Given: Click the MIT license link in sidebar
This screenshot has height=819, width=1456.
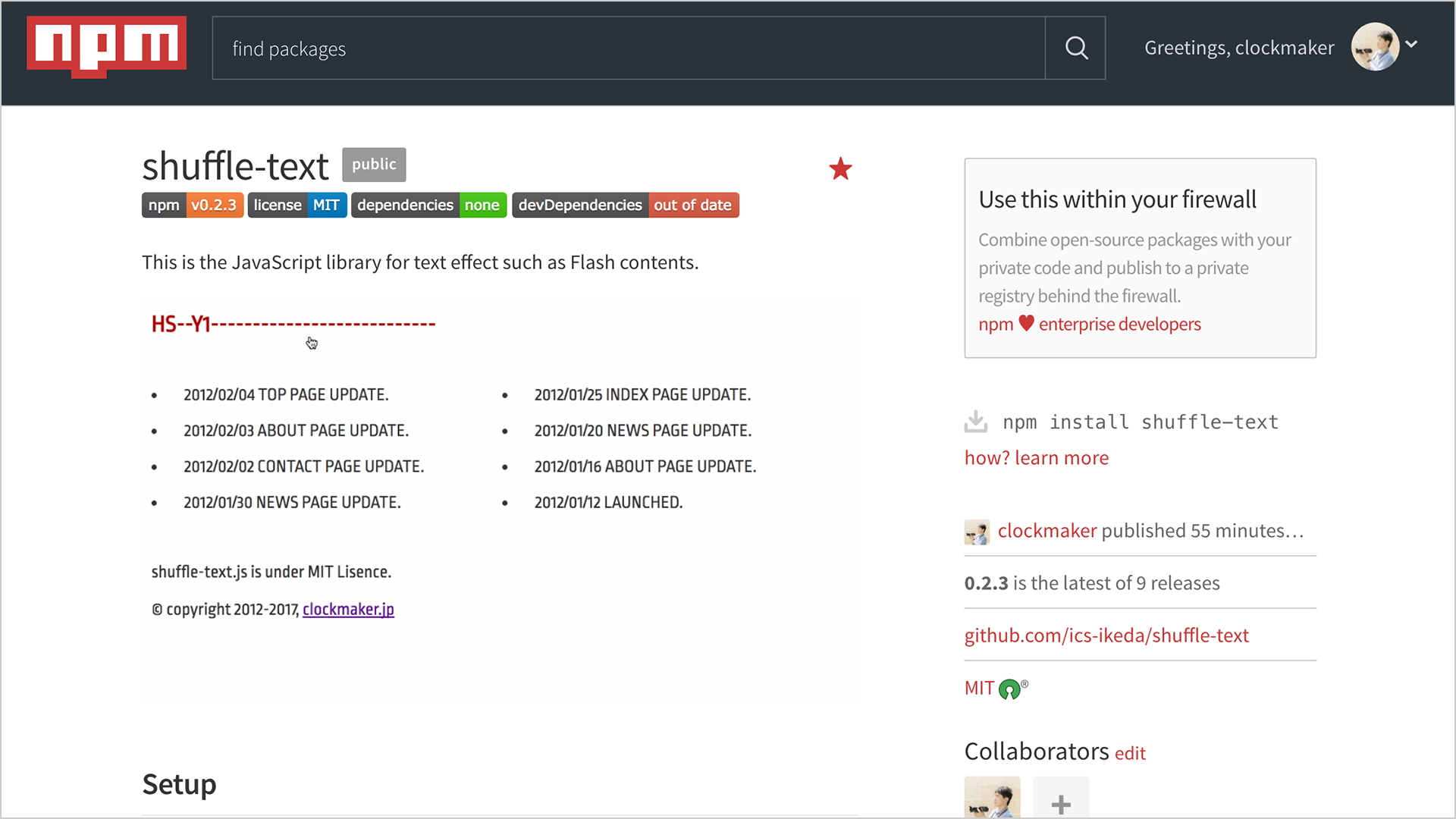Looking at the screenshot, I should (979, 688).
